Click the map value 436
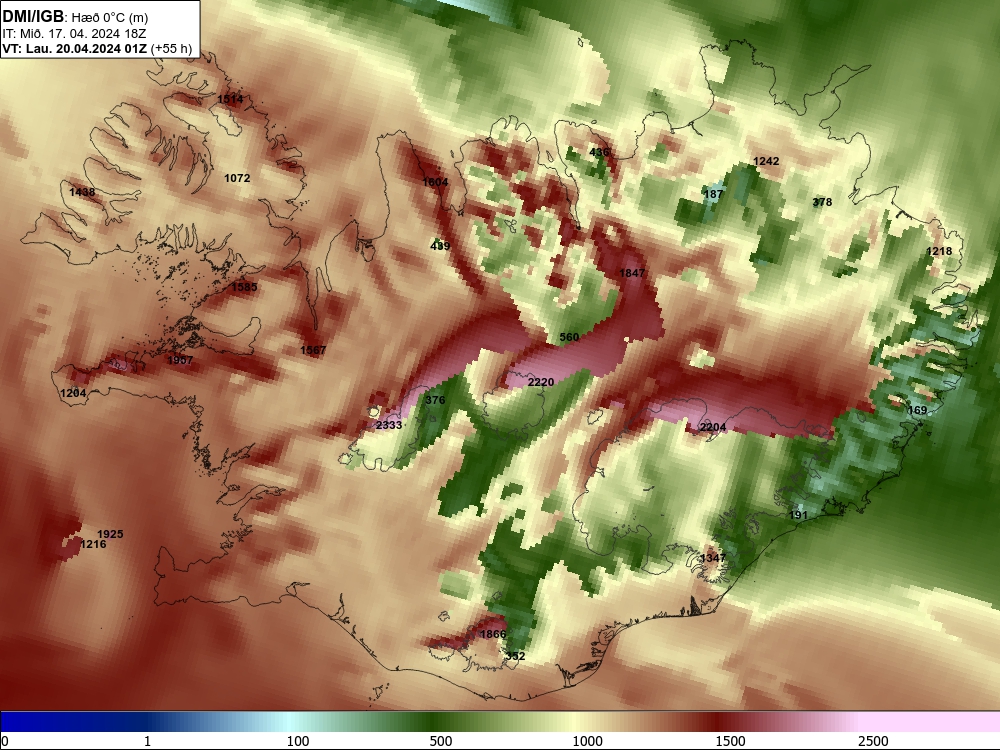 [x=599, y=152]
